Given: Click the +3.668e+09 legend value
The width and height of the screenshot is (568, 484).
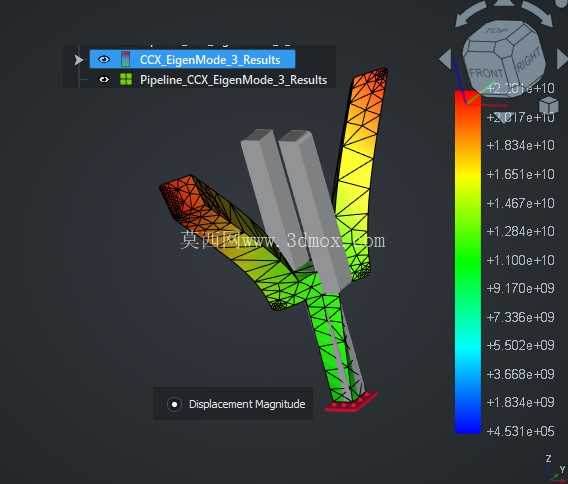Looking at the screenshot, I should click(x=521, y=374).
